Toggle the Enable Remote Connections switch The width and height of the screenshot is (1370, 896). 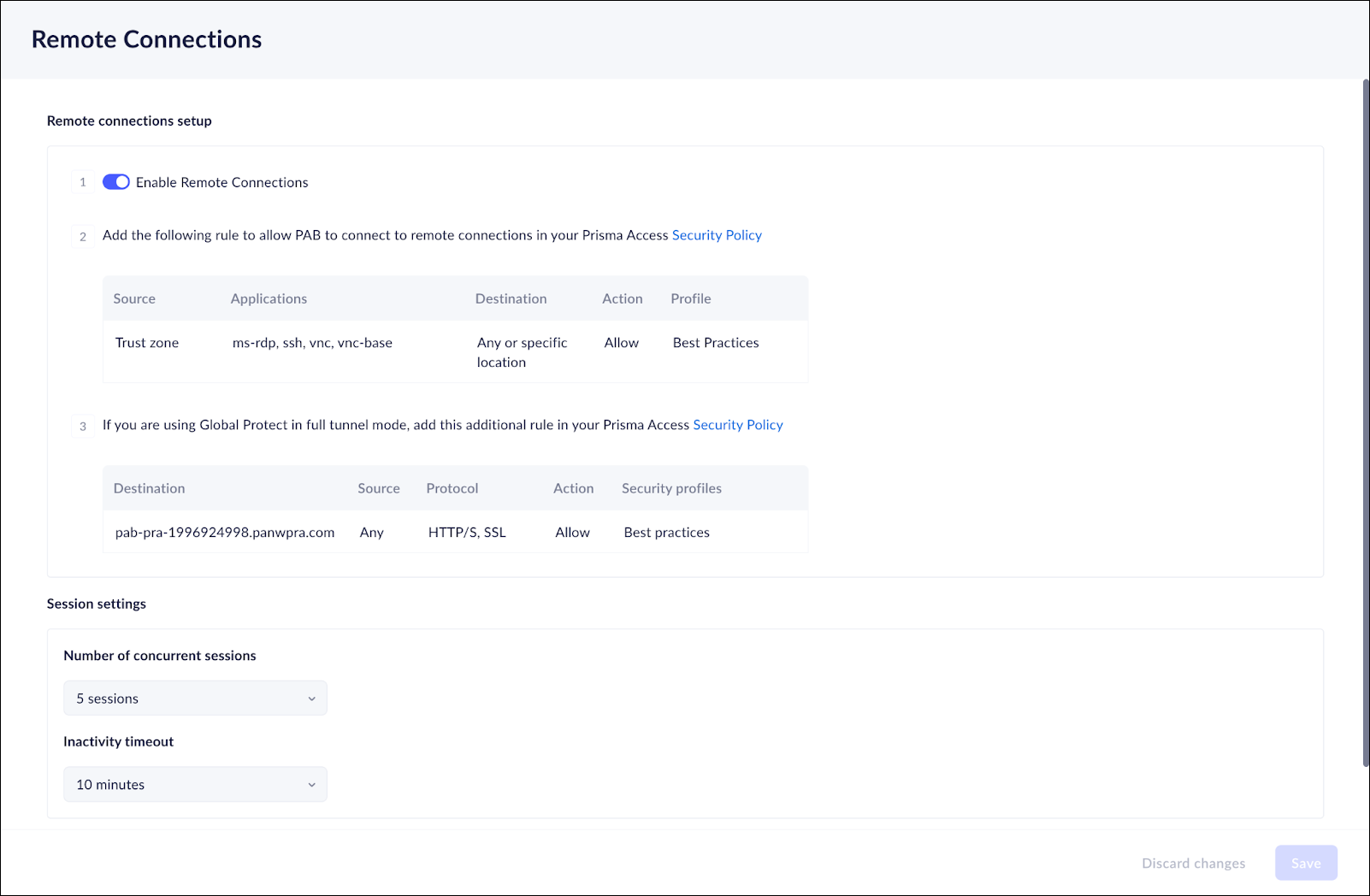116,182
